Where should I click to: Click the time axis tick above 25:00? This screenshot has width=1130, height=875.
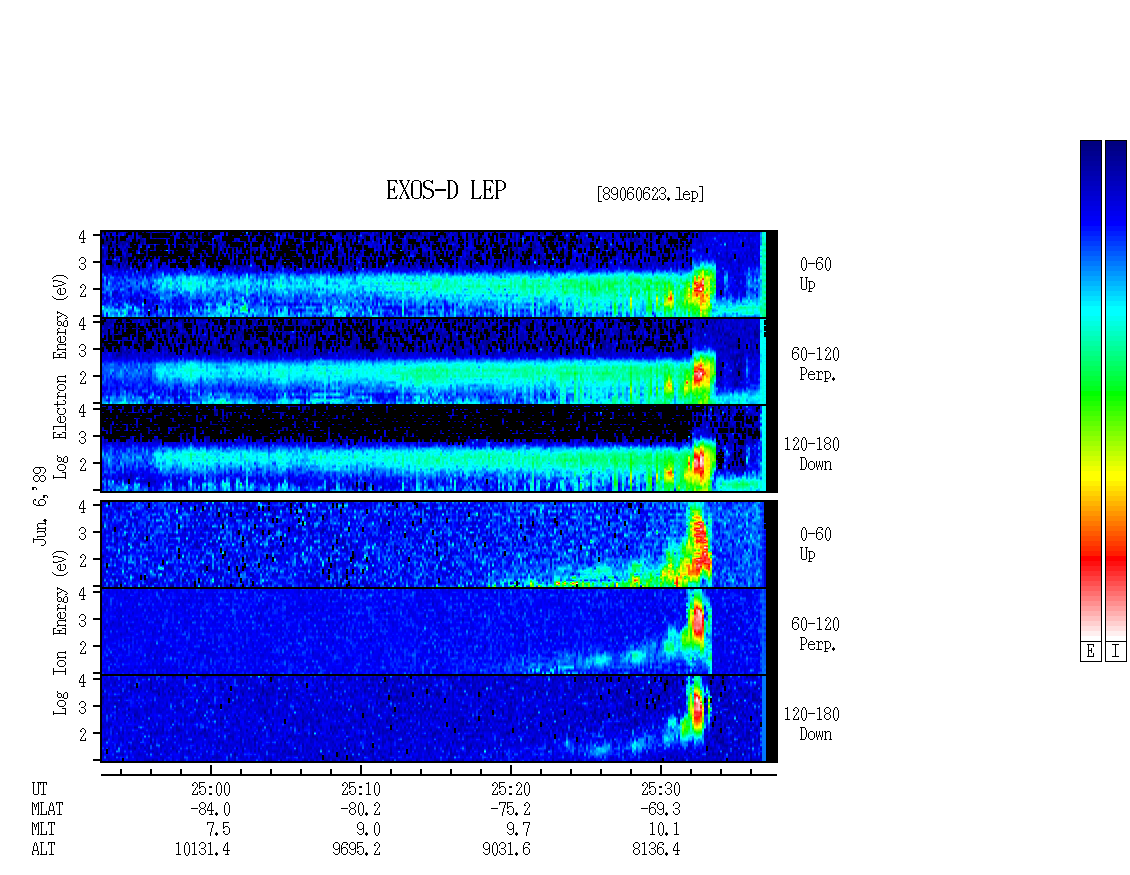pyautogui.click(x=210, y=770)
